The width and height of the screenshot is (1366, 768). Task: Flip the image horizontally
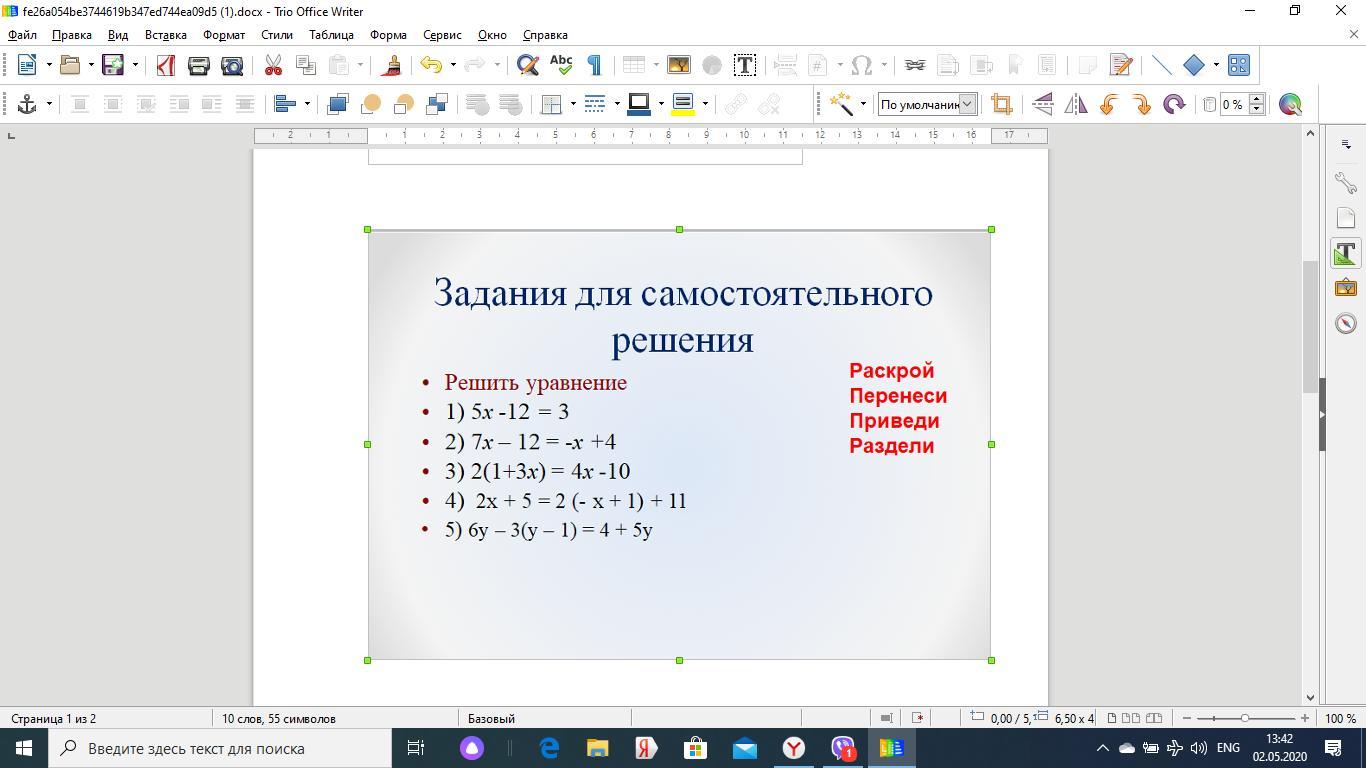[x=1075, y=104]
